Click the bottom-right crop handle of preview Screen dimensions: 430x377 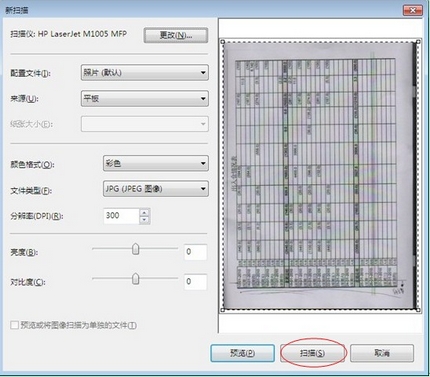(x=418, y=310)
